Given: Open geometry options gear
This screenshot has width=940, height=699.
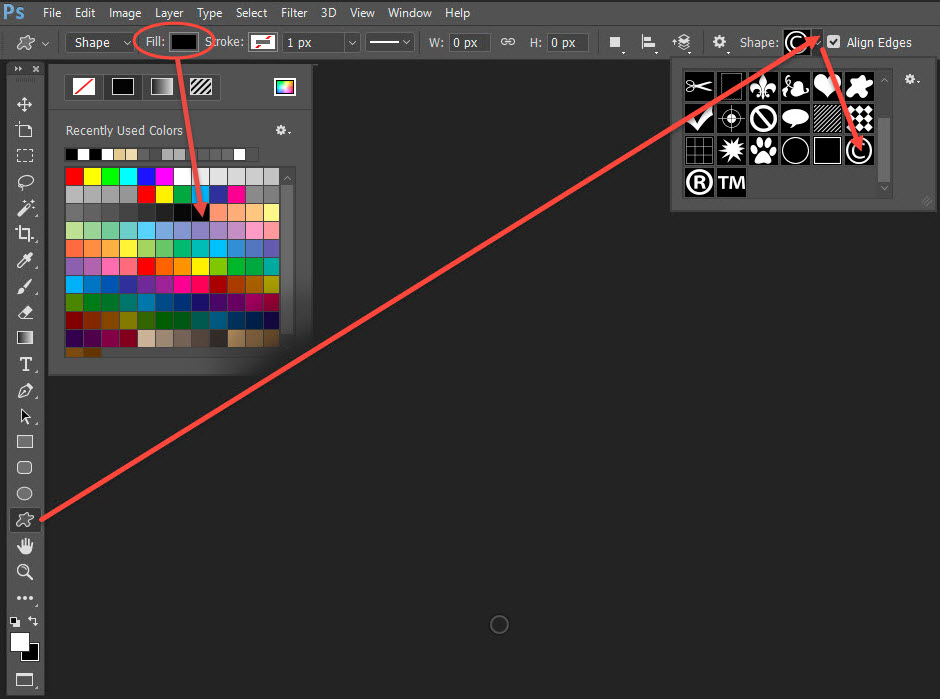Looking at the screenshot, I should 719,42.
